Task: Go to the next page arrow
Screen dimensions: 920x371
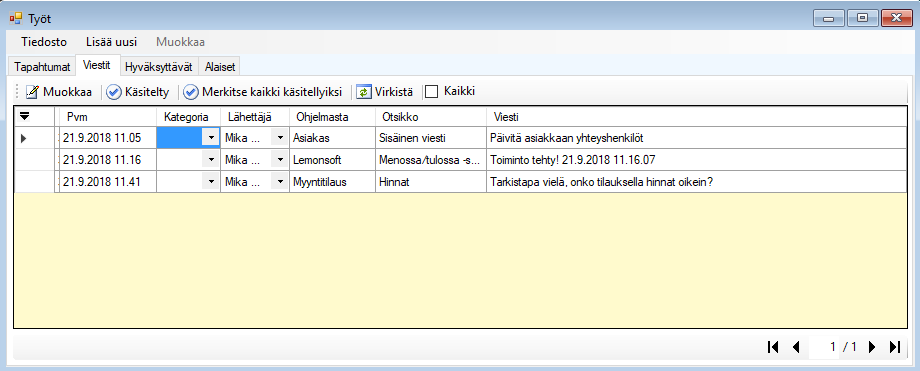Action: pos(872,347)
